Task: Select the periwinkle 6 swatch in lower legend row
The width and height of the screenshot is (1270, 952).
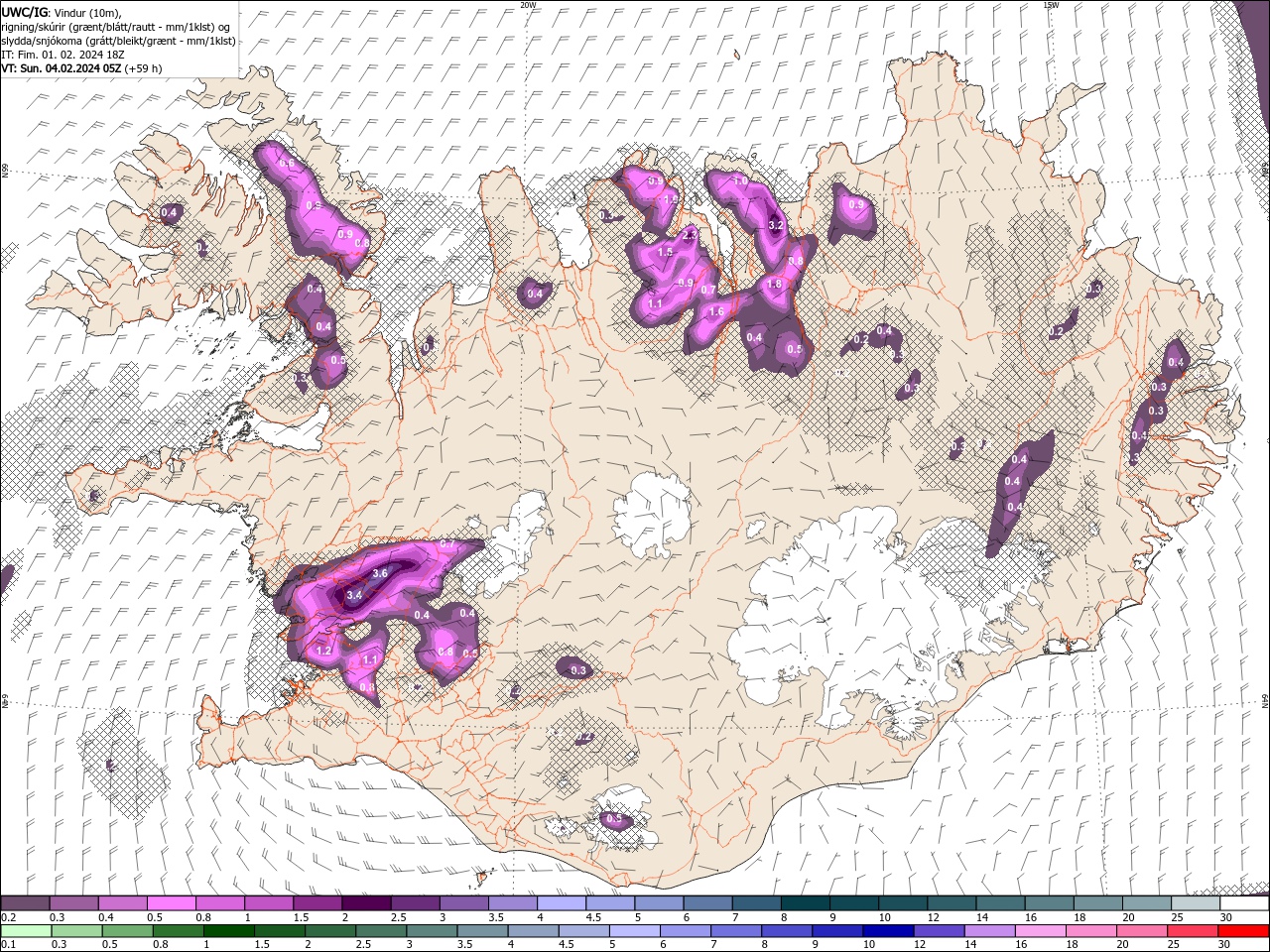Action: tap(685, 931)
